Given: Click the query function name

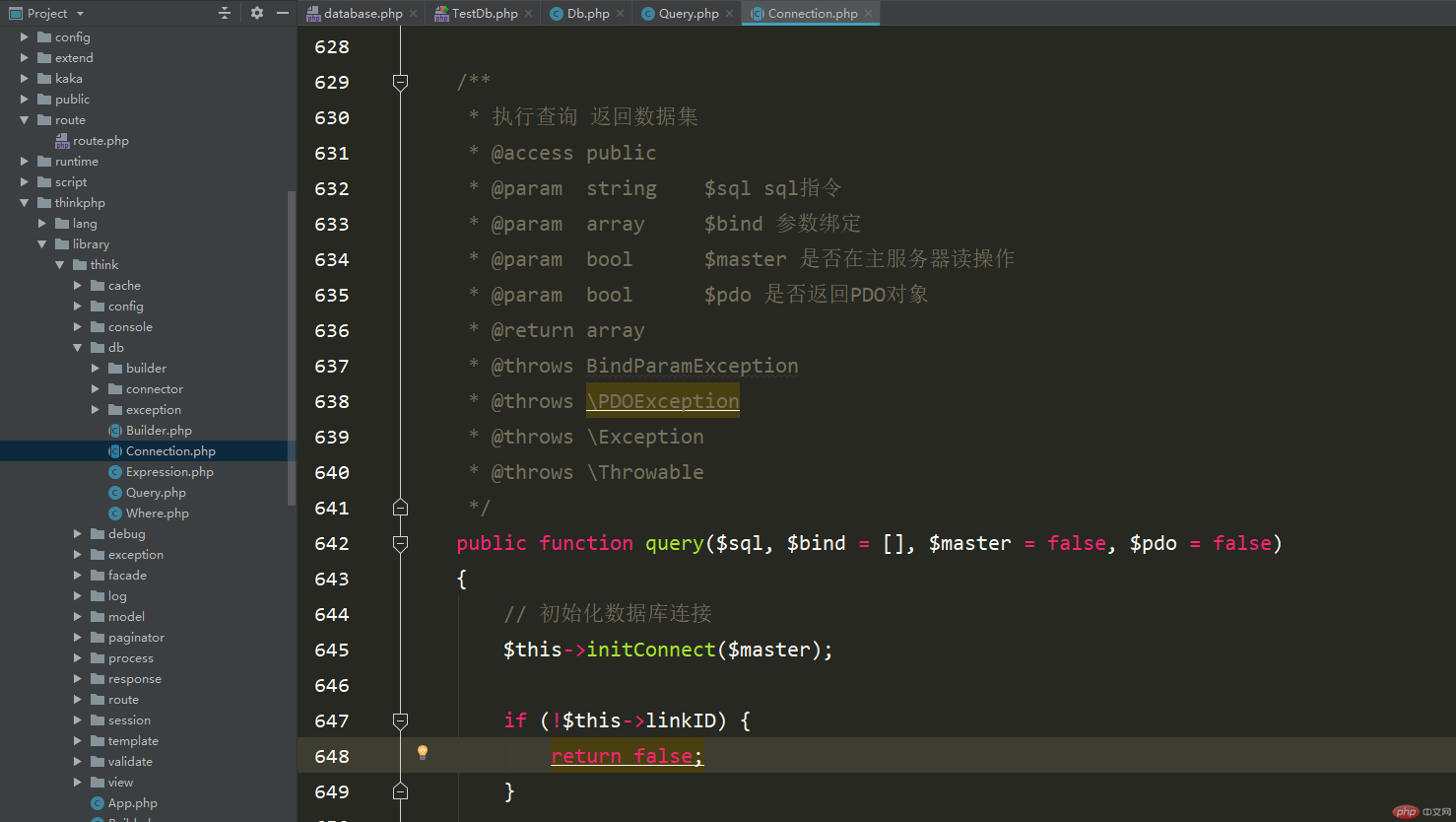Looking at the screenshot, I should click(x=675, y=543).
